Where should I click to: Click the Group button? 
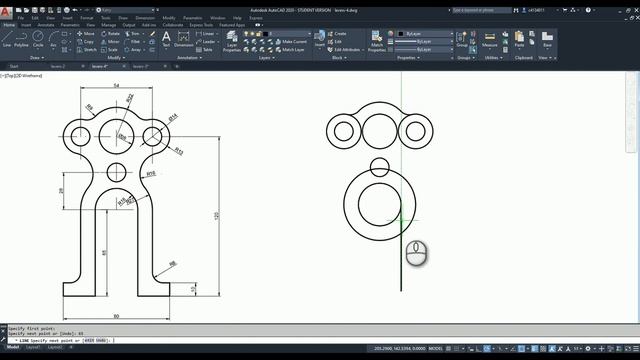pyautogui.click(x=462, y=39)
